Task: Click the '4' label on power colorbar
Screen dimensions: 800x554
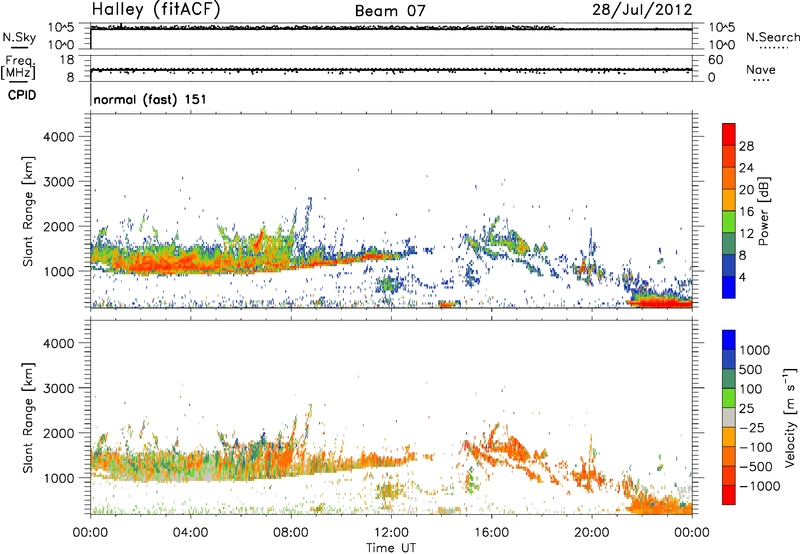Action: 743,277
